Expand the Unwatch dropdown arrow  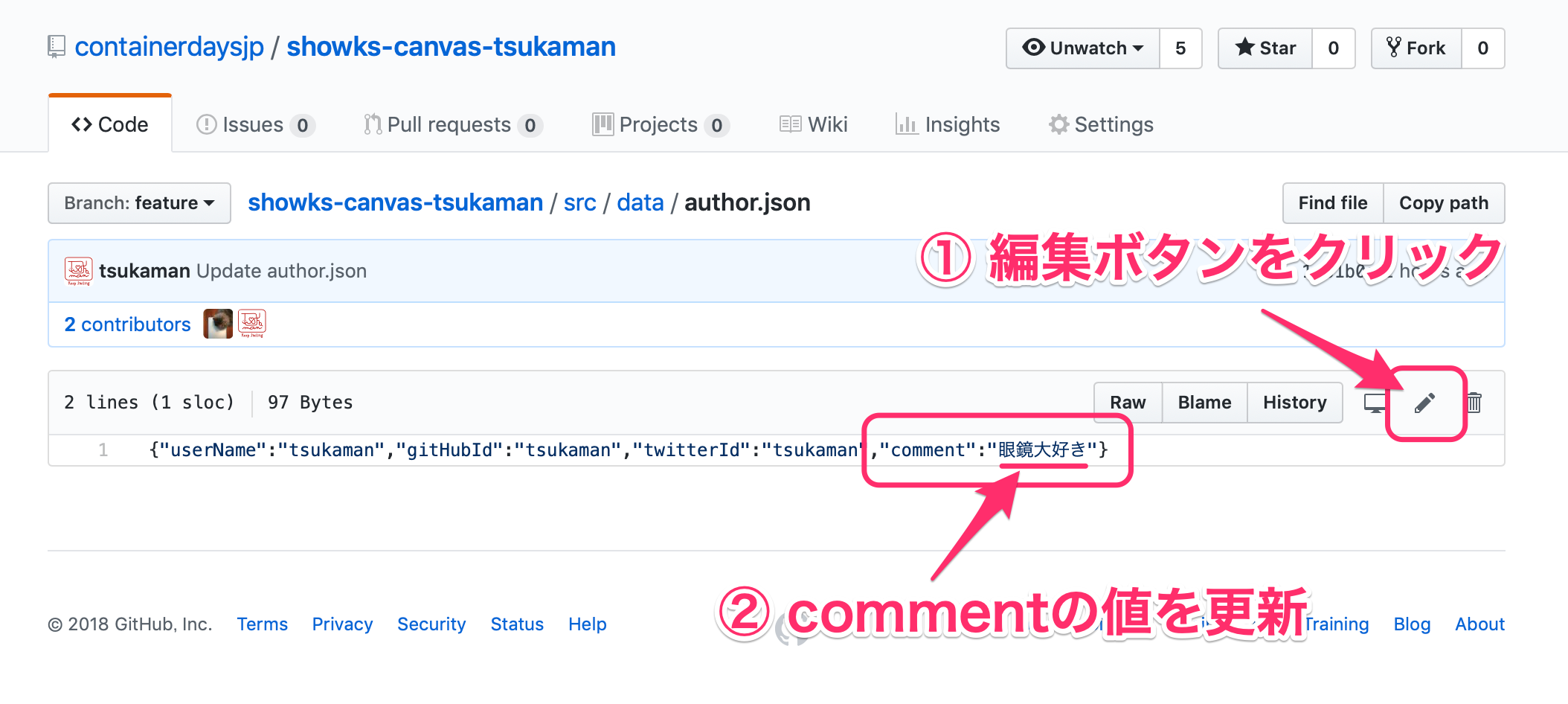(1139, 48)
